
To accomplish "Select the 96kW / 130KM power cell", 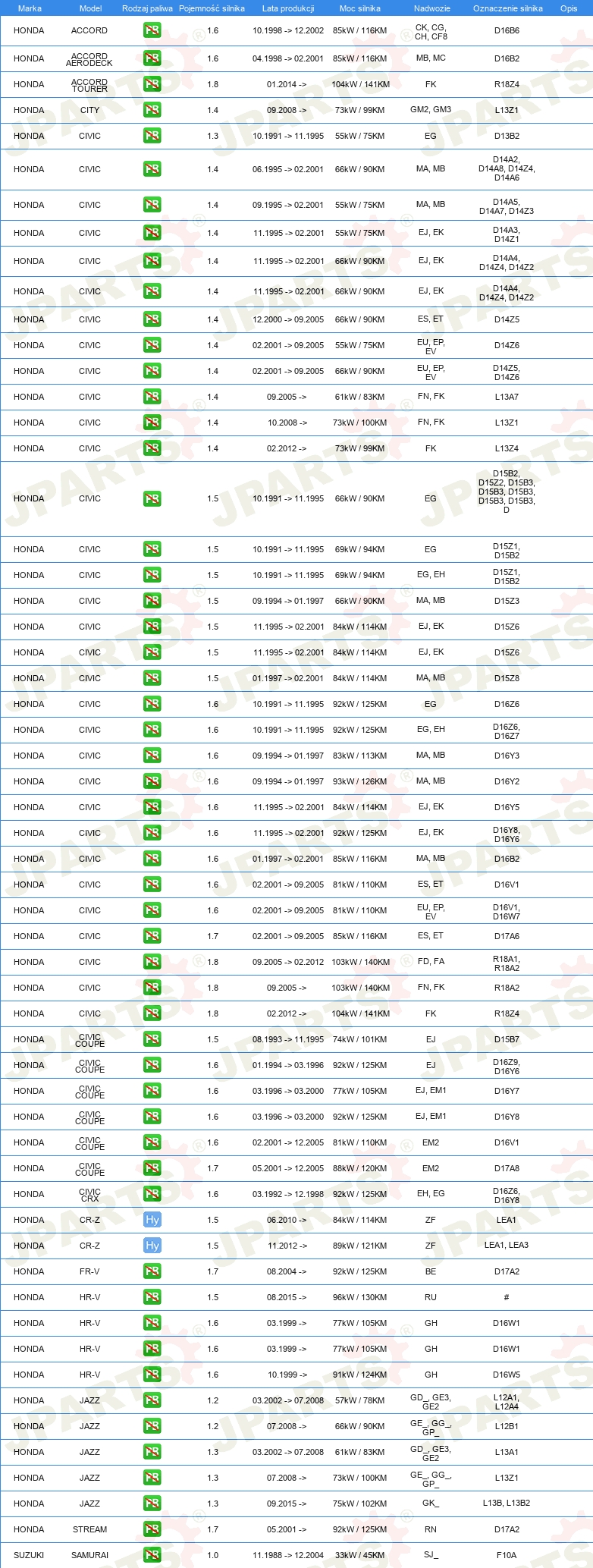I will click(x=359, y=1297).
